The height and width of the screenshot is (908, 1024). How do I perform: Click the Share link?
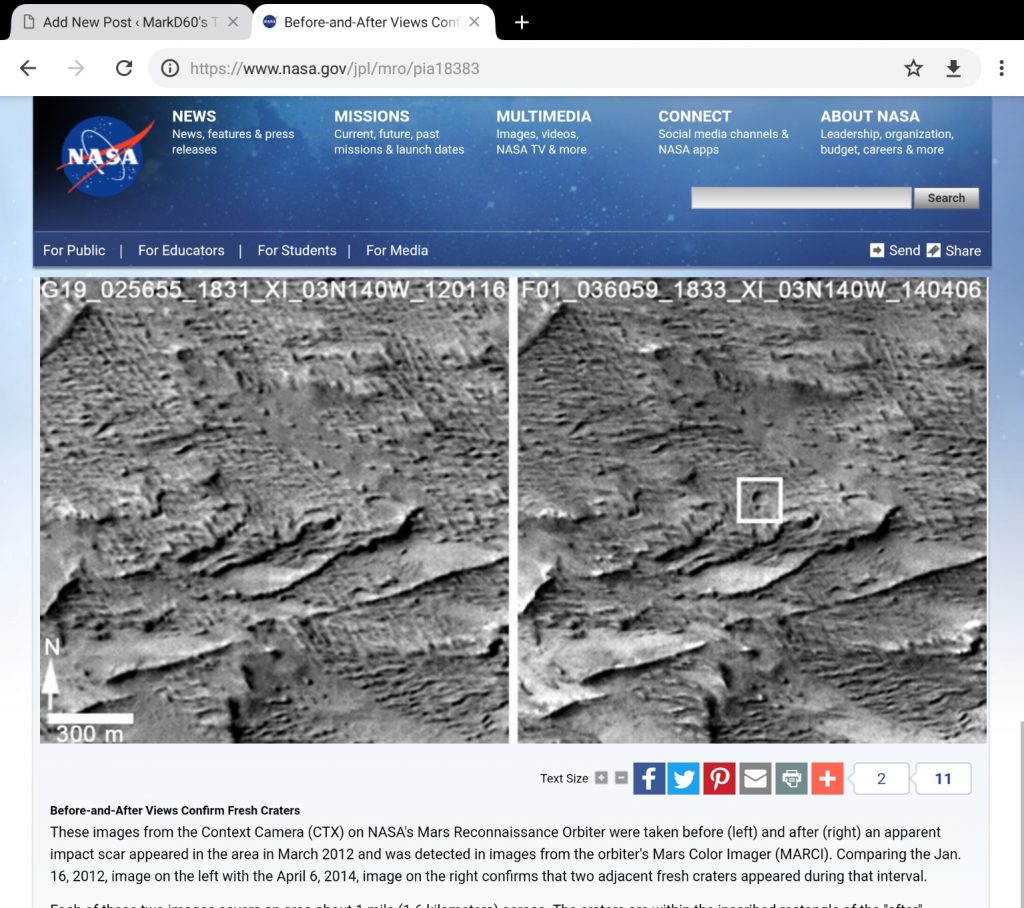(x=954, y=250)
